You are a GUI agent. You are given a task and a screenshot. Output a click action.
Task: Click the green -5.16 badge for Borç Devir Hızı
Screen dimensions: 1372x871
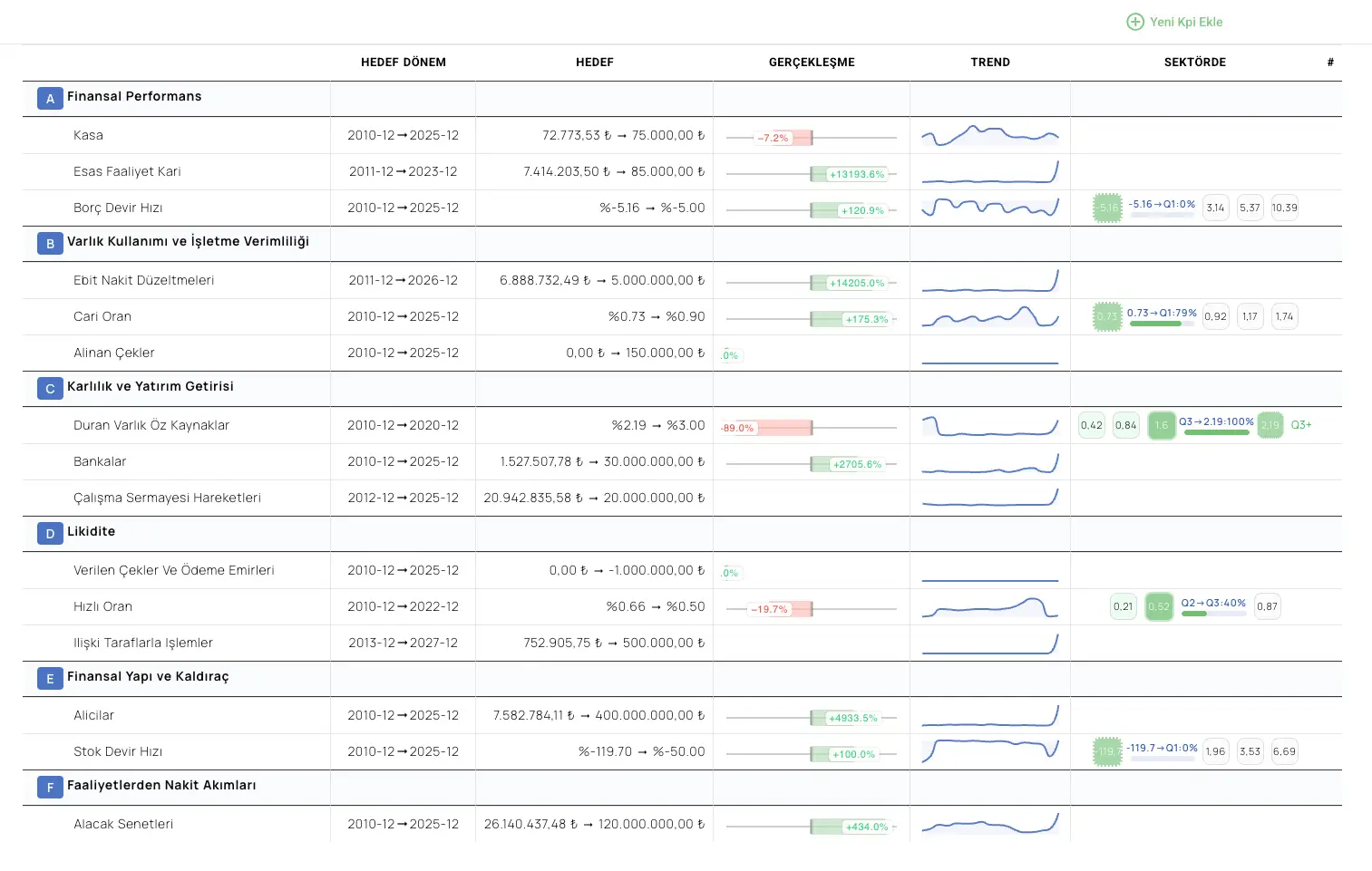1107,208
